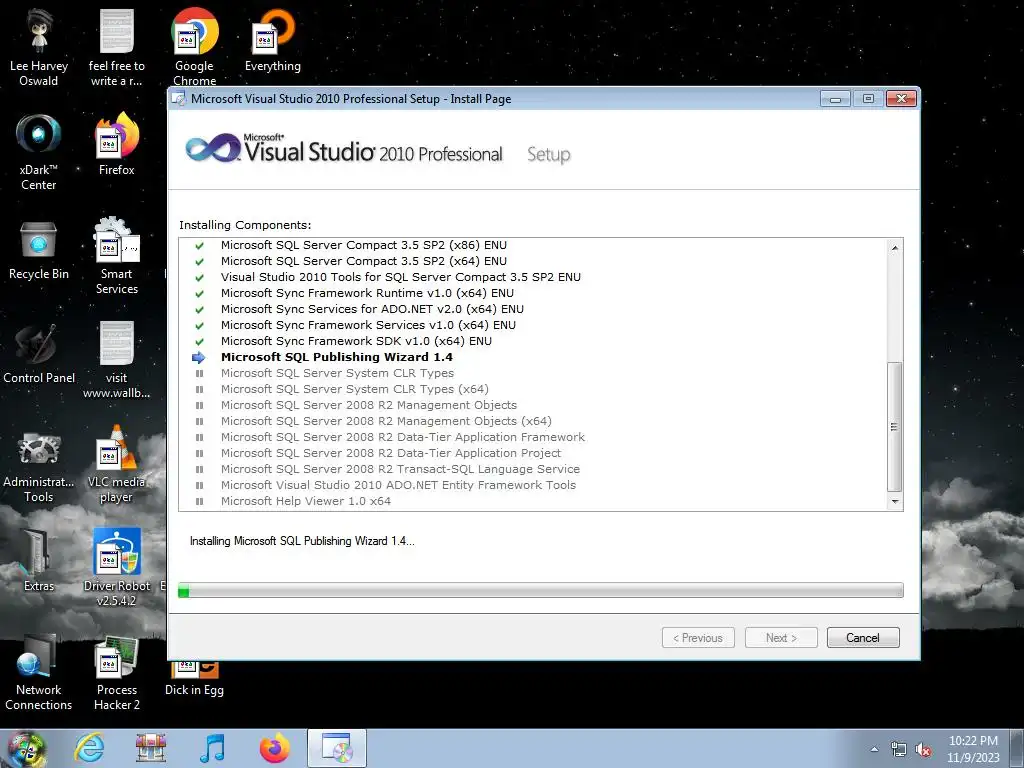This screenshot has width=1024, height=768.
Task: Click the muted volume tray icon
Action: [x=923, y=750]
